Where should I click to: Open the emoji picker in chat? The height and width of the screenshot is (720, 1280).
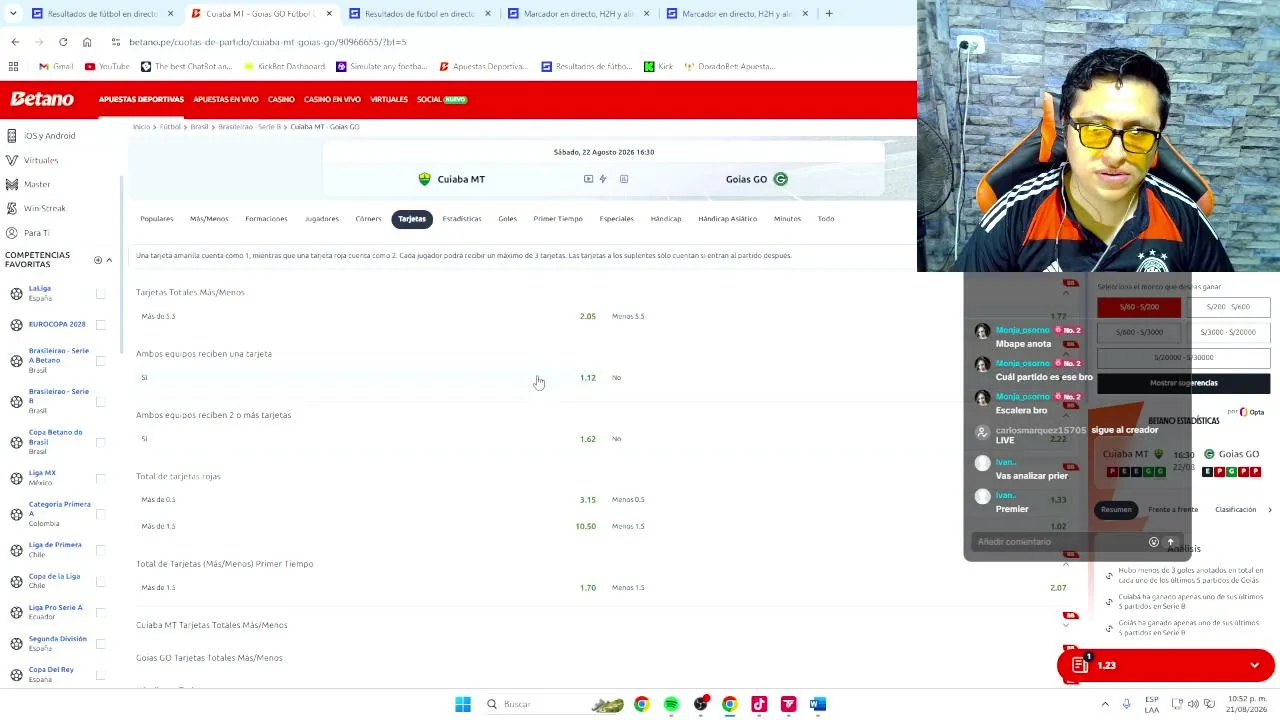(1154, 542)
